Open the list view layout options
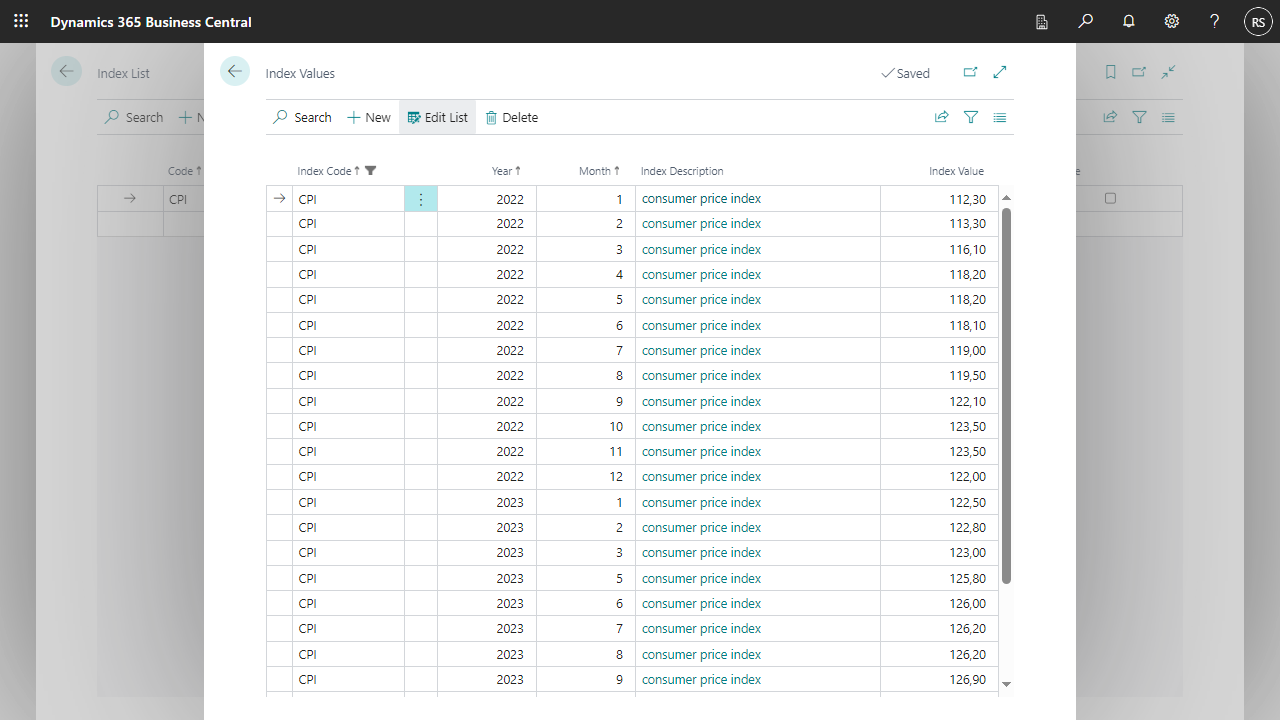 (1000, 117)
